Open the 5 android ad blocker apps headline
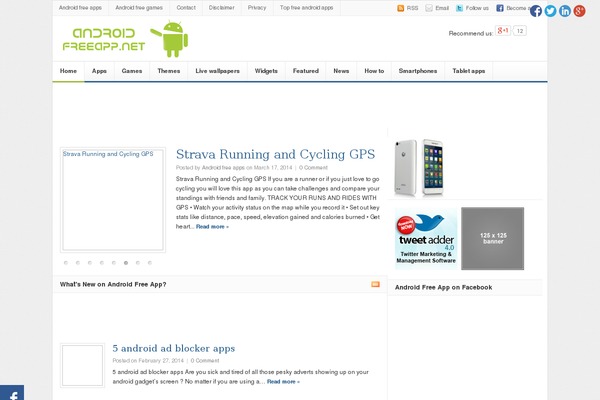Screen dimensions: 600x400 point(174,348)
